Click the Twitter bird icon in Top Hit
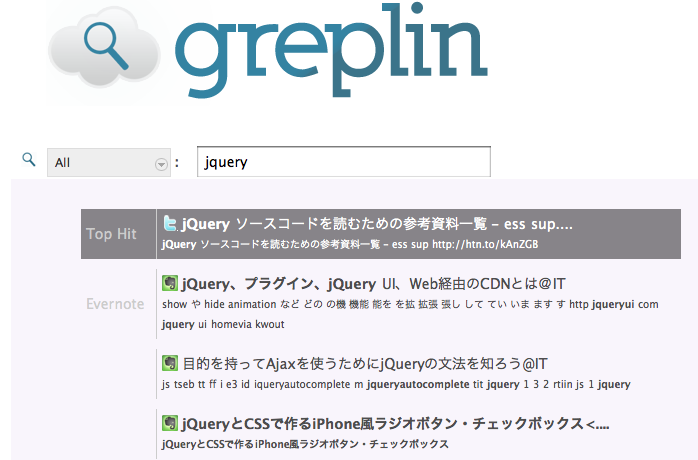Viewport: 698px width, 460px height. [170, 223]
